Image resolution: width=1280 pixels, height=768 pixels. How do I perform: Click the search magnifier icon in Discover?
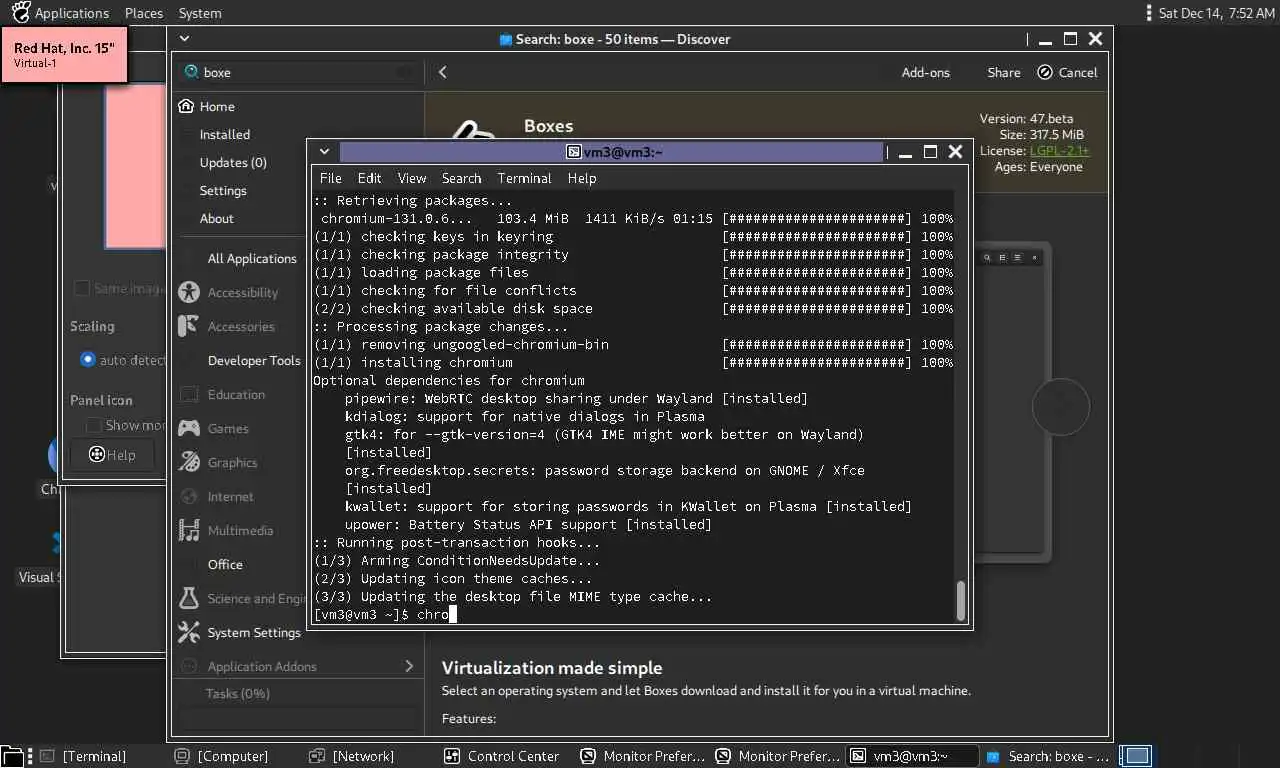191,72
